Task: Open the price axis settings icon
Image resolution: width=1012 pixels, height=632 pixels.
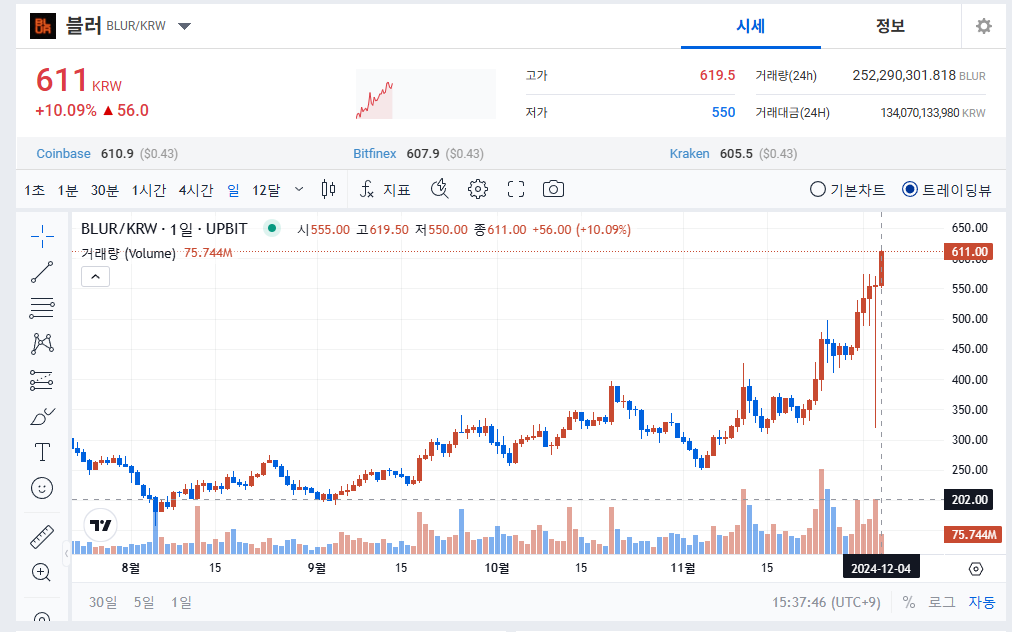Action: [976, 569]
